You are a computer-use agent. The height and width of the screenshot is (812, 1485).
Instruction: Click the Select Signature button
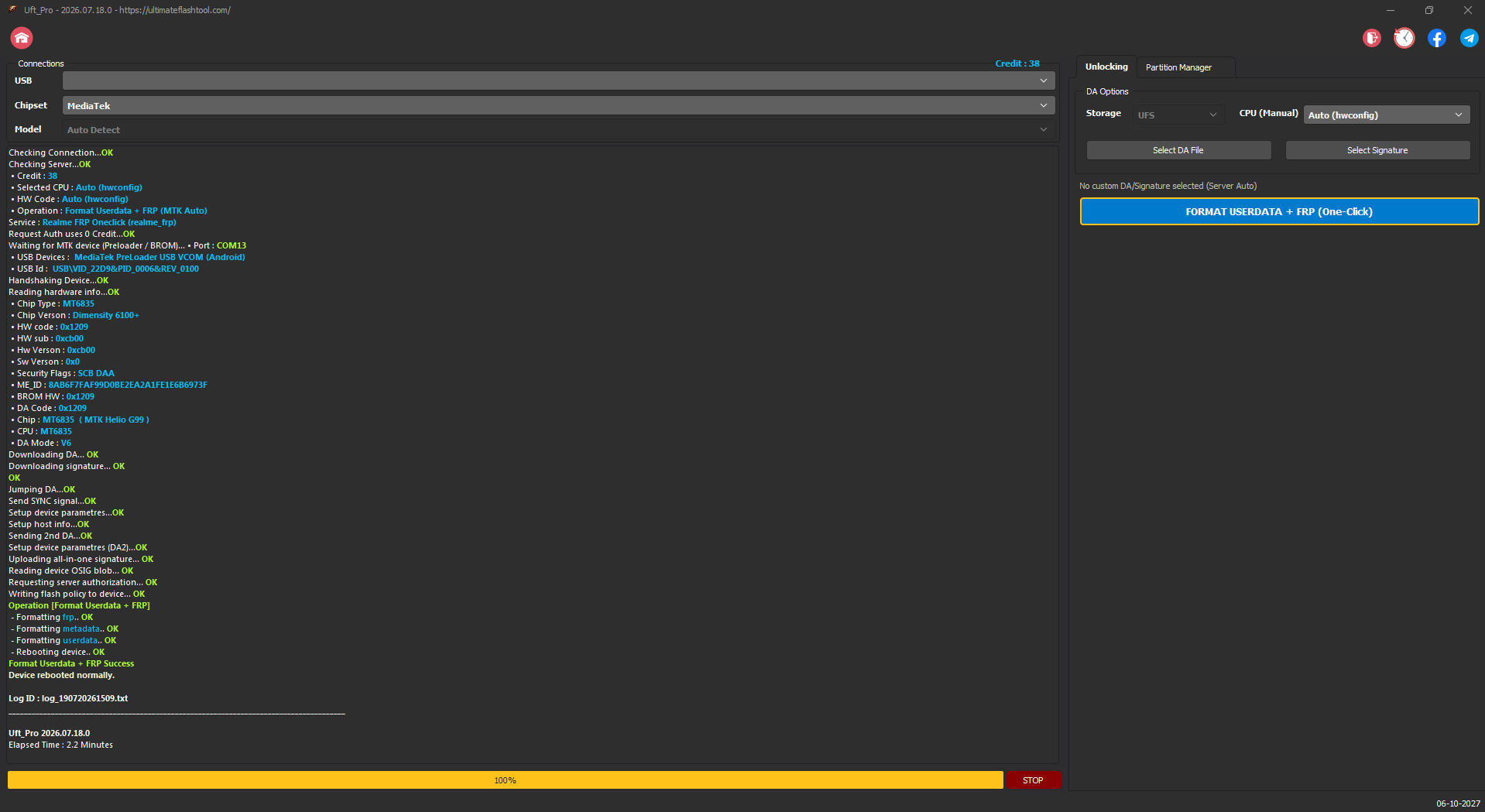(x=1377, y=150)
